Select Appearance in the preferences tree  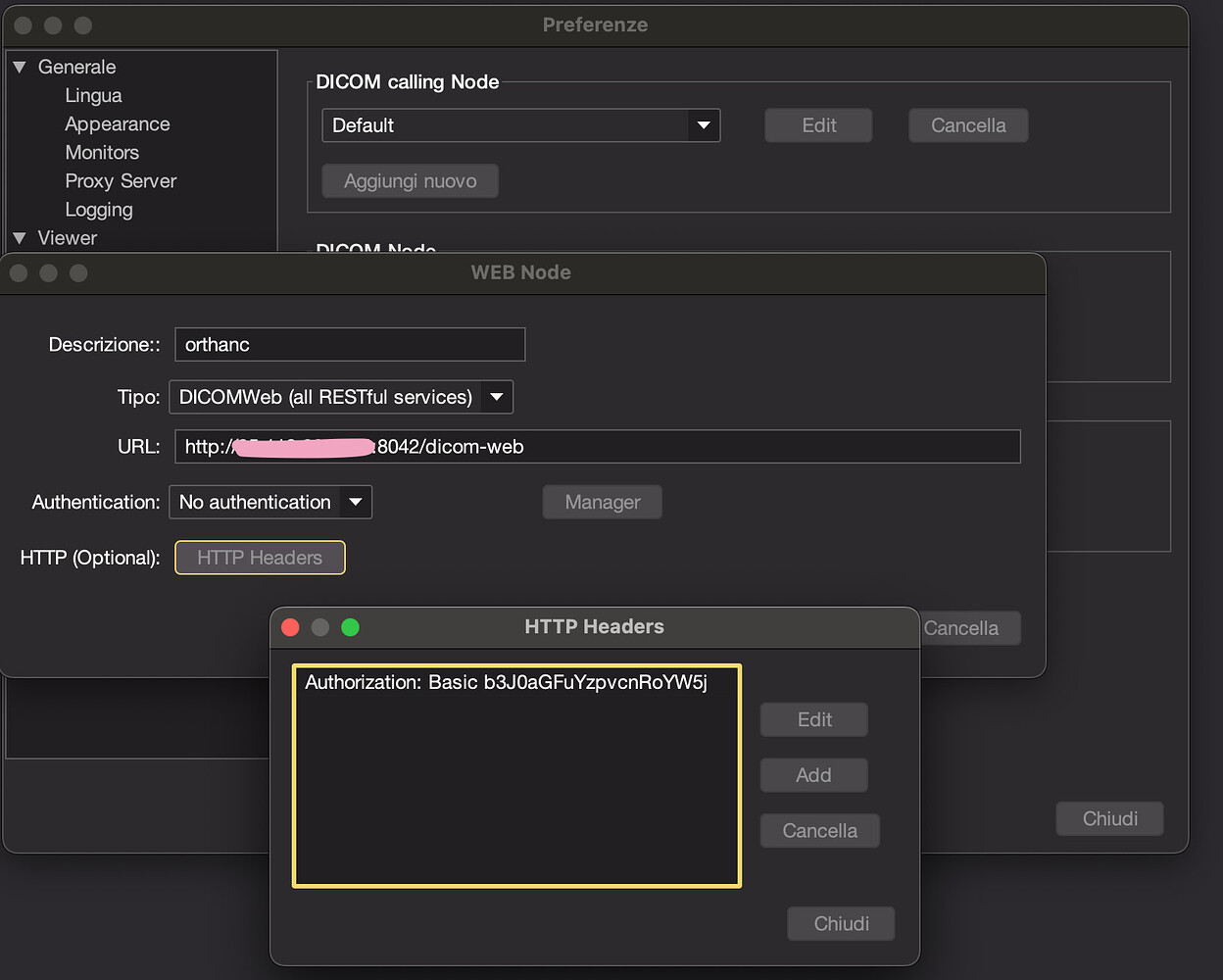pos(117,124)
